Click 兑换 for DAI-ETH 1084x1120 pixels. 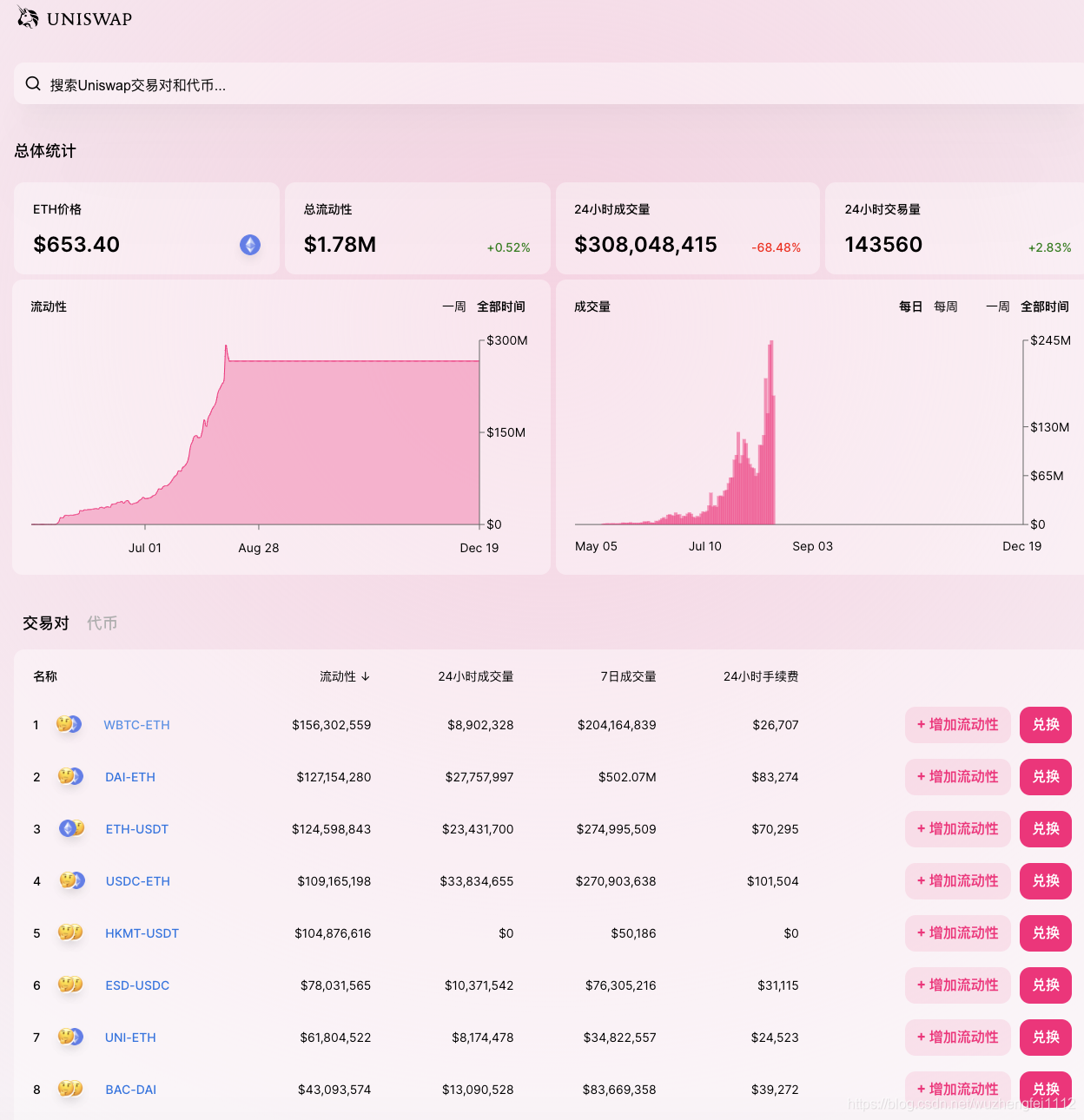[1046, 777]
